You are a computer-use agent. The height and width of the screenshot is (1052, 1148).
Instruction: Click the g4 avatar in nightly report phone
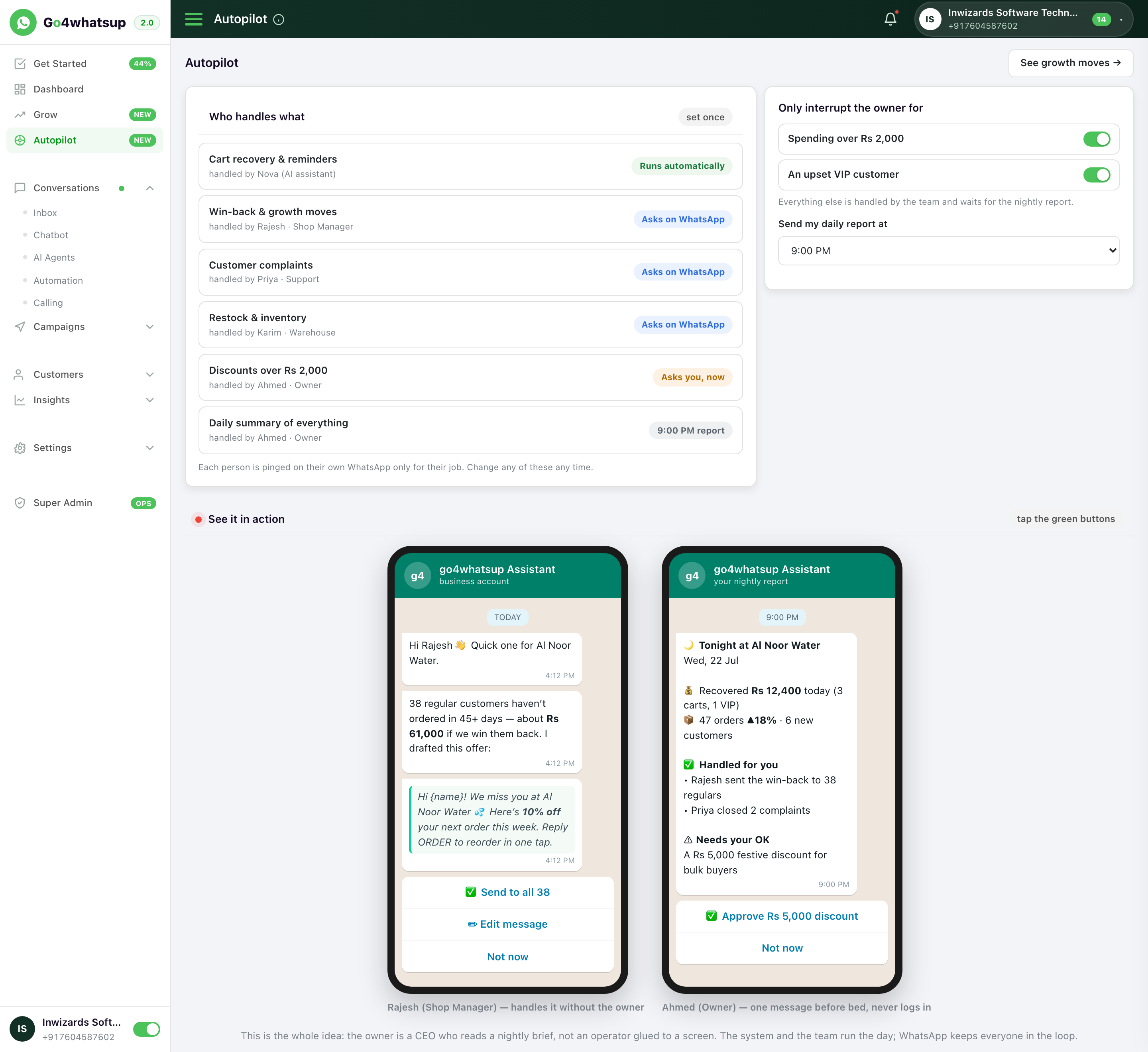[692, 575]
